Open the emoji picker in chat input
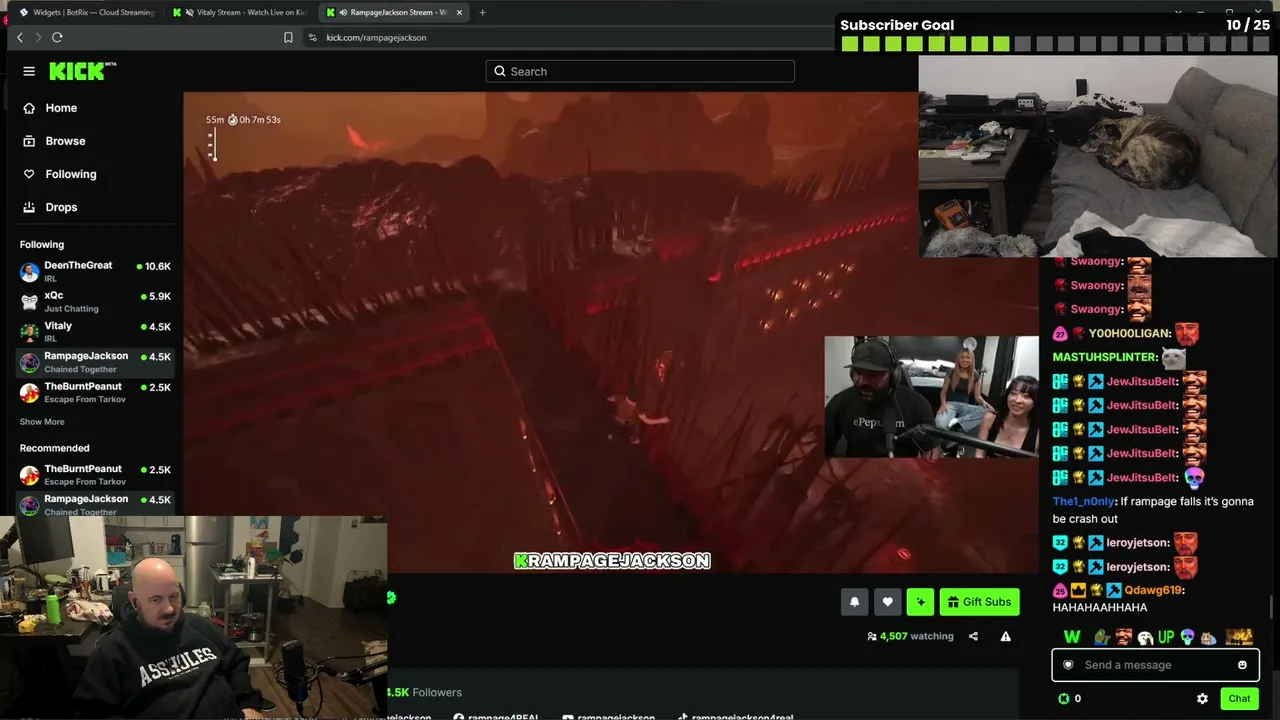 point(1242,665)
